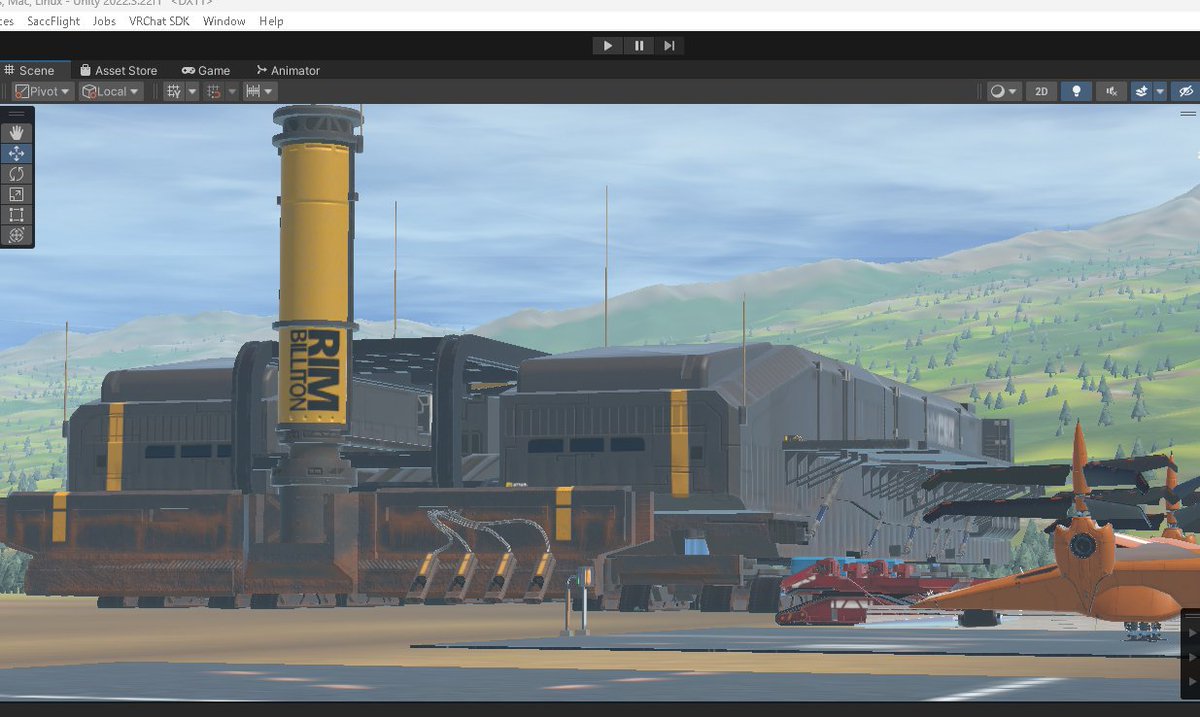Click the Play button

tap(607, 45)
